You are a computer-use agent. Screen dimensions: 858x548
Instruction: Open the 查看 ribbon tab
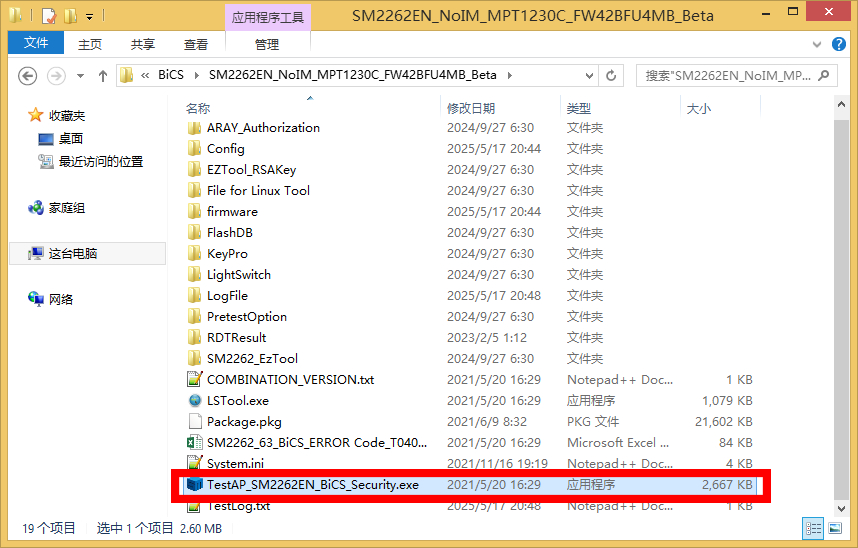(x=196, y=45)
